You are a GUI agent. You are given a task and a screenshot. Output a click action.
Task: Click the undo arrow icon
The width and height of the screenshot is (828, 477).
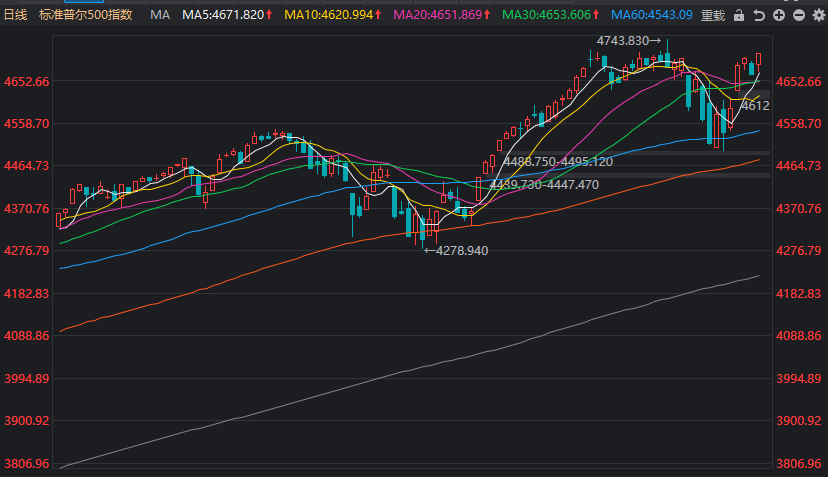point(759,16)
